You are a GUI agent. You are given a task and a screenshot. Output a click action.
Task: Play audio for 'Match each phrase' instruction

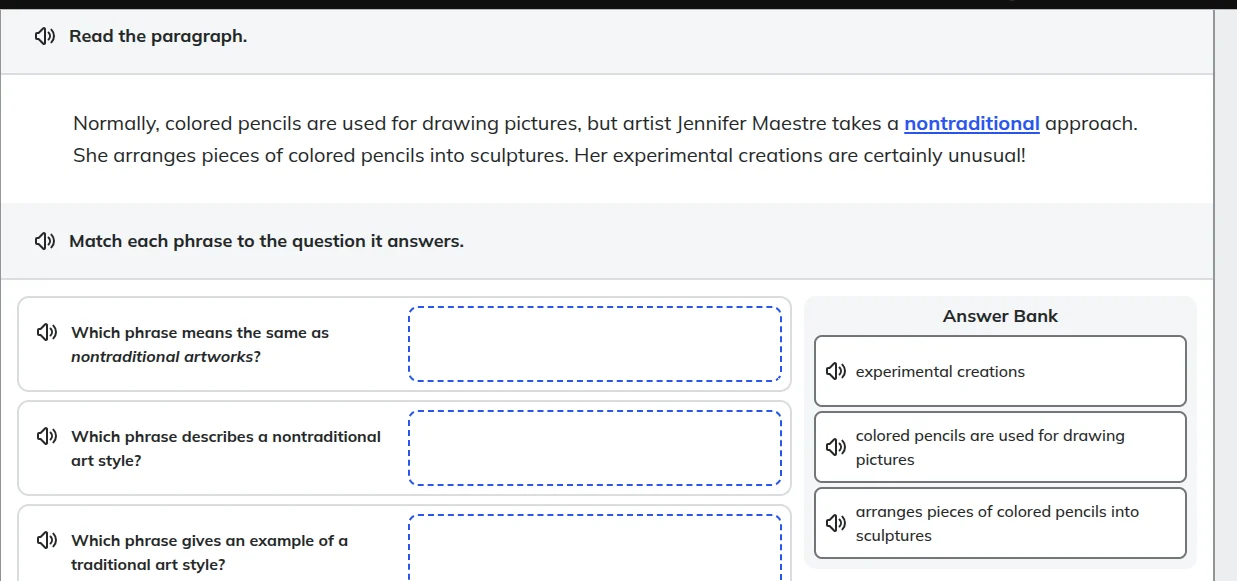point(43,240)
